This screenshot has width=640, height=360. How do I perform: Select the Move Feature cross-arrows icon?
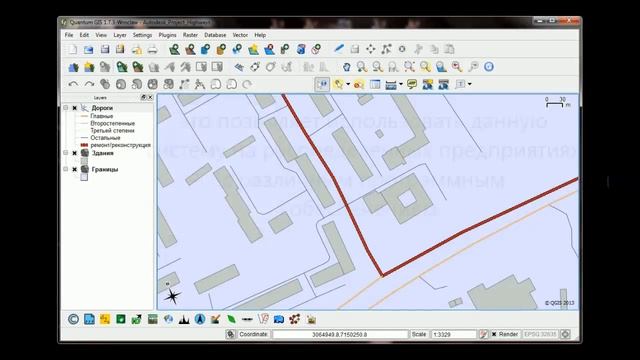[370, 49]
